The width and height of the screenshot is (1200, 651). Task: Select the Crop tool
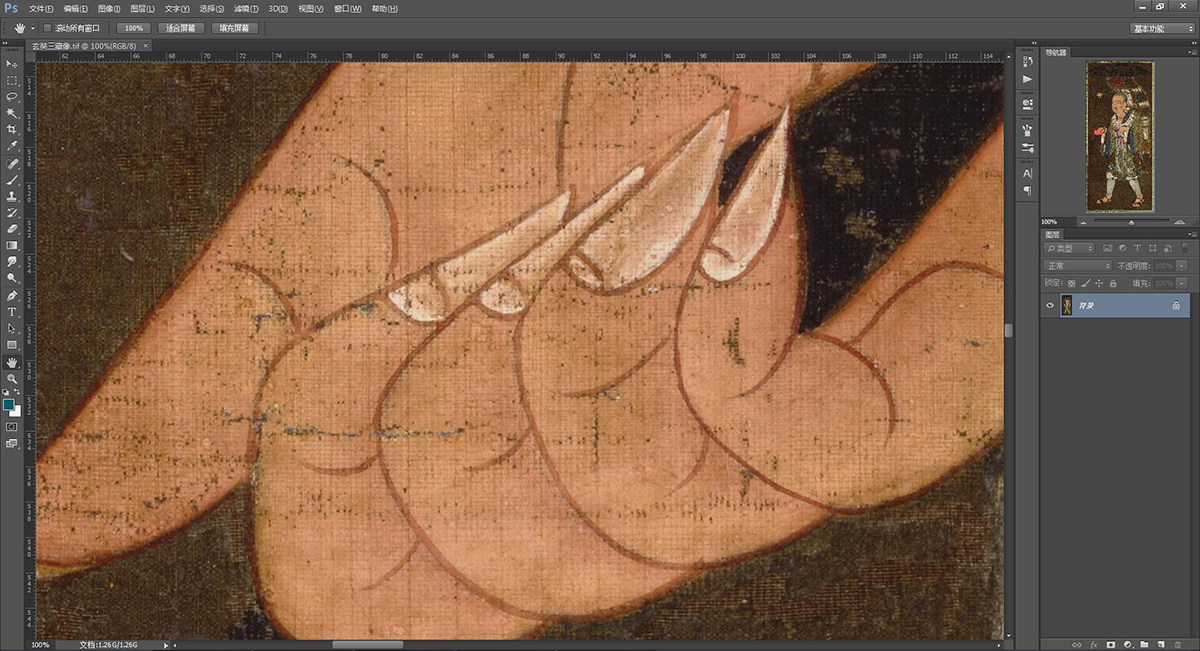point(12,130)
